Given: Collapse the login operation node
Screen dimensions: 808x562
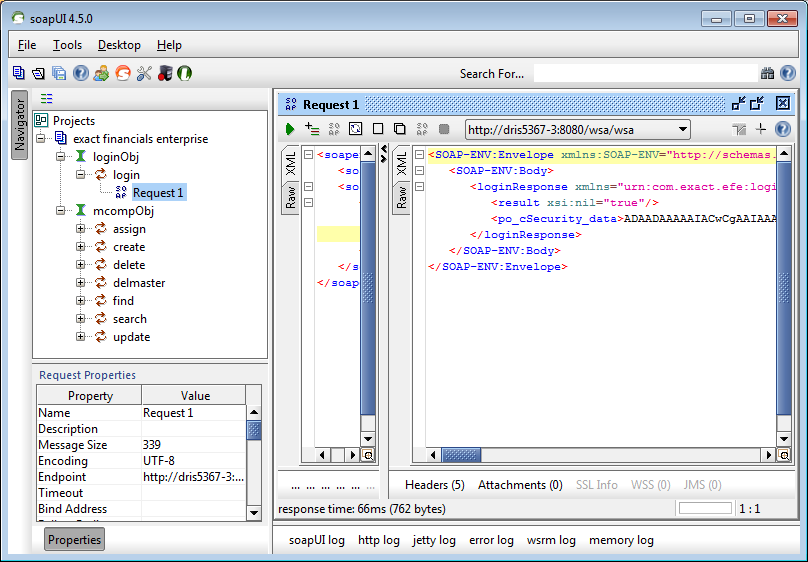Looking at the screenshot, I should [80, 175].
